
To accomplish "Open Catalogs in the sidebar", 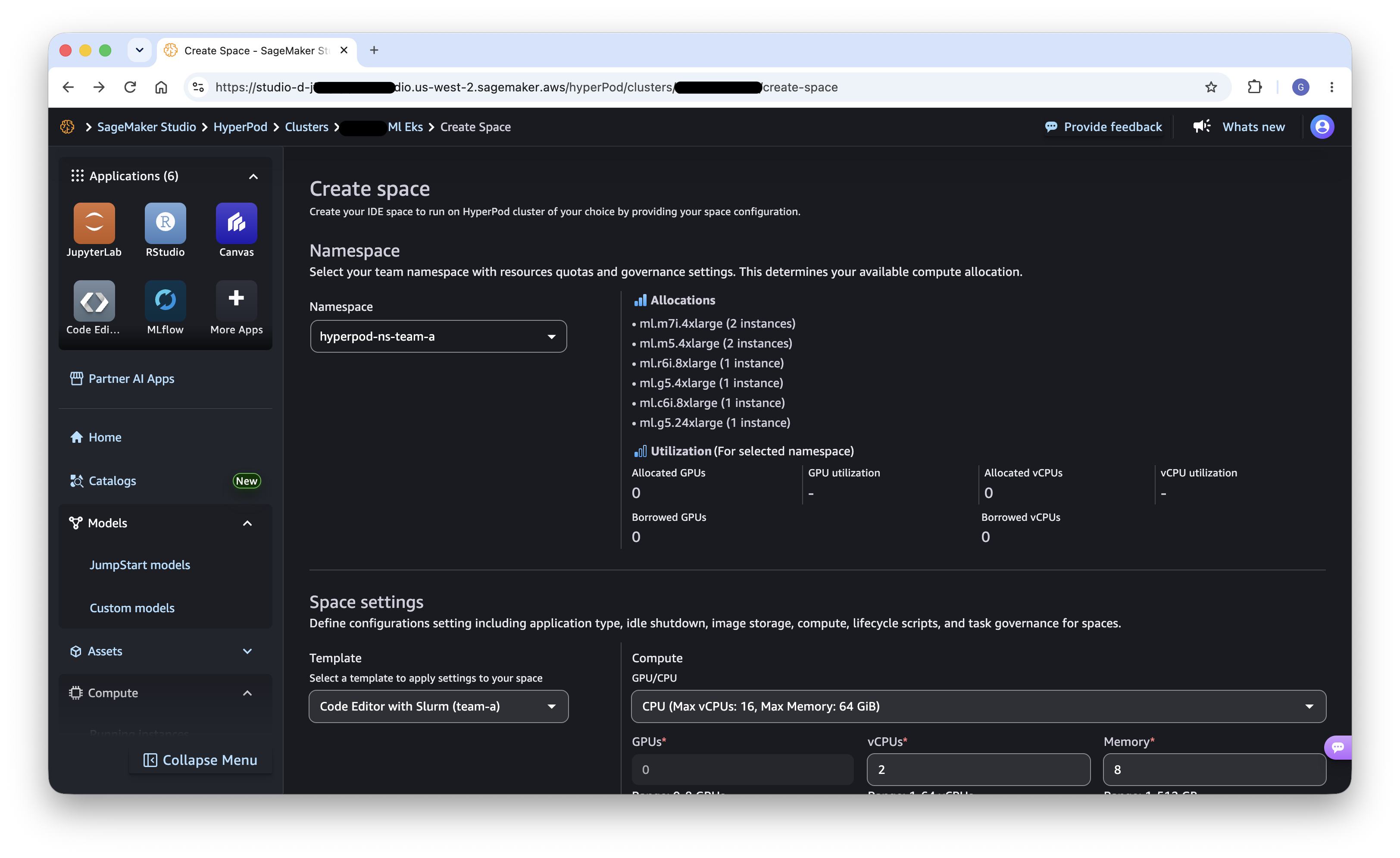I will 103,481.
